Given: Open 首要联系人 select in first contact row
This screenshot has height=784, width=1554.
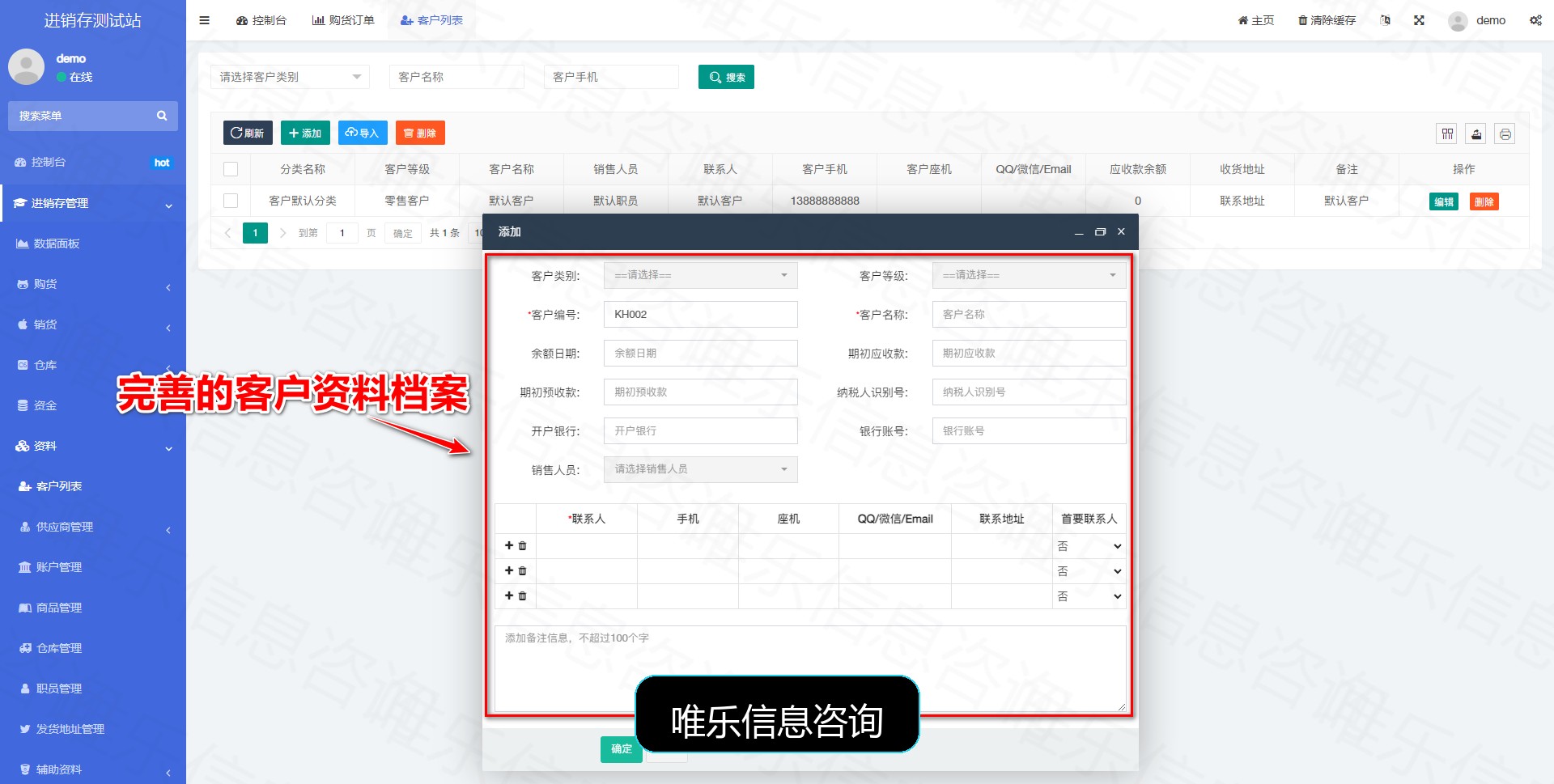Looking at the screenshot, I should point(1089,546).
